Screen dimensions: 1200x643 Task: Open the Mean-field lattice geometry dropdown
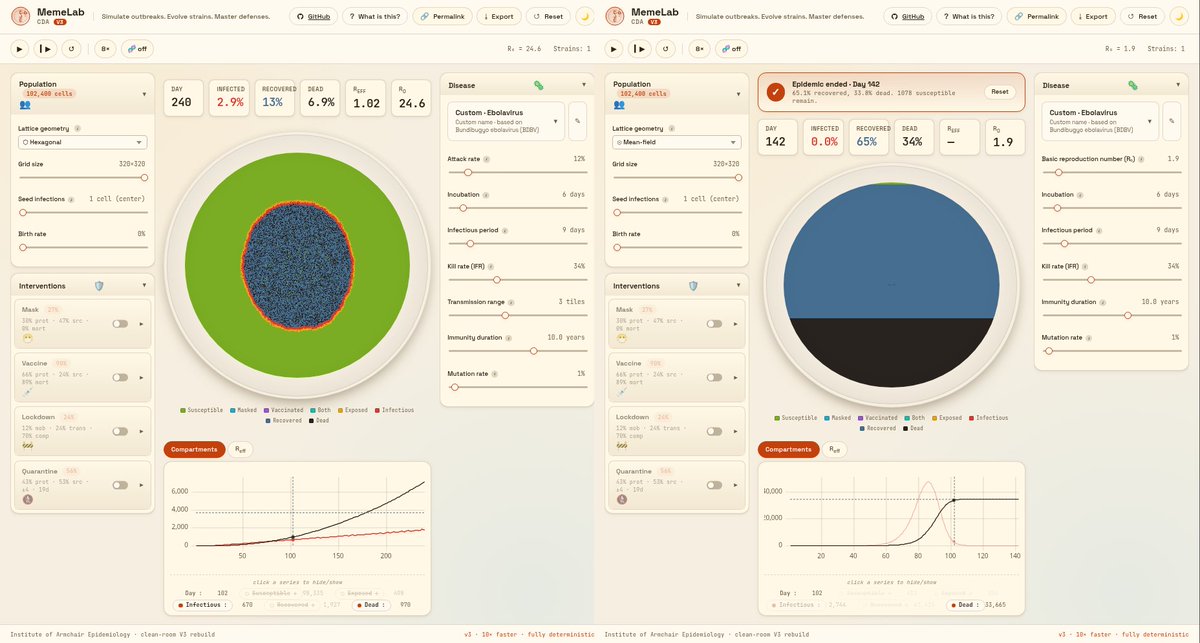coord(677,142)
